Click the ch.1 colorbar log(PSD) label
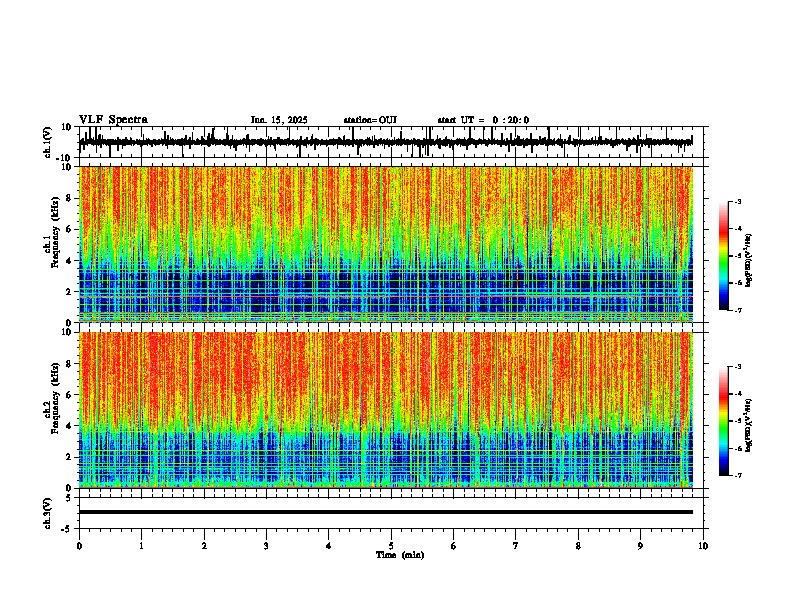The image size is (792, 612). coord(749,260)
